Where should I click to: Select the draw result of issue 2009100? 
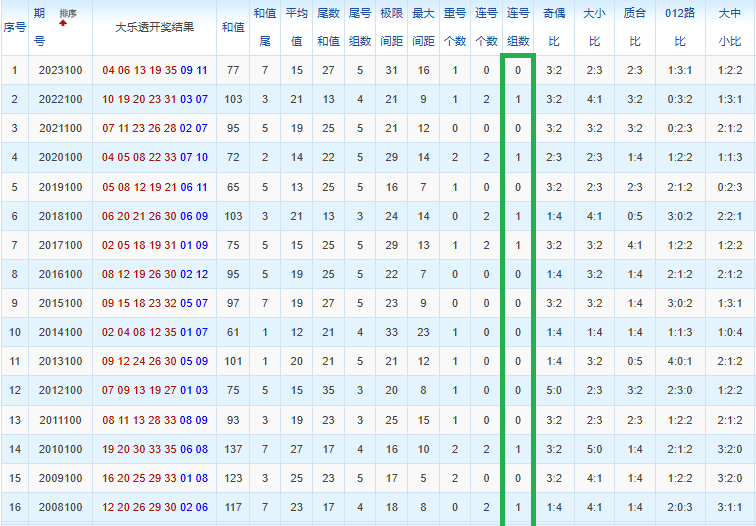pyautogui.click(x=154, y=478)
